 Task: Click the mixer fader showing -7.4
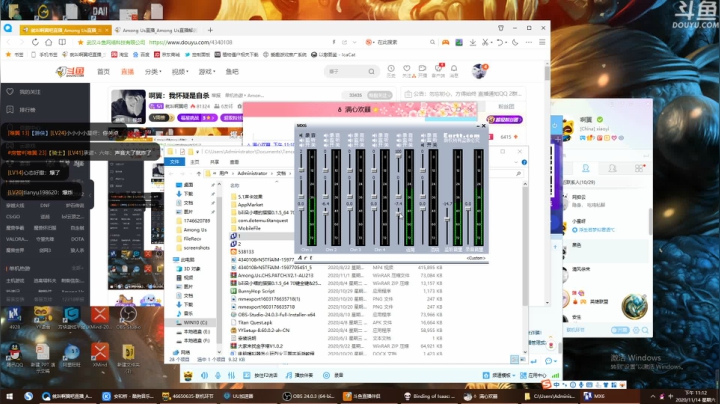[x=398, y=213]
